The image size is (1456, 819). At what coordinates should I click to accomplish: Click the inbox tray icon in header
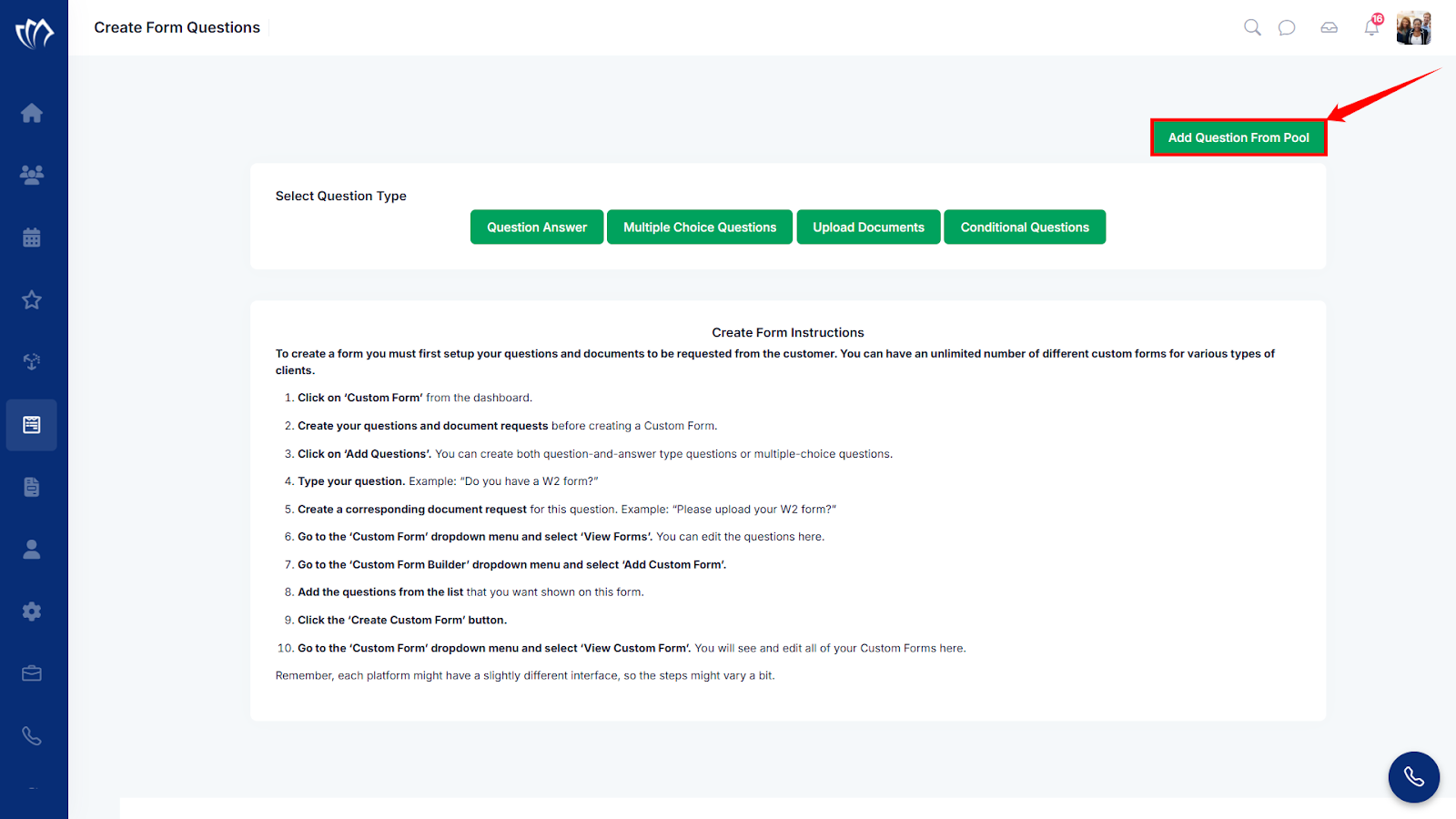pyautogui.click(x=1330, y=27)
